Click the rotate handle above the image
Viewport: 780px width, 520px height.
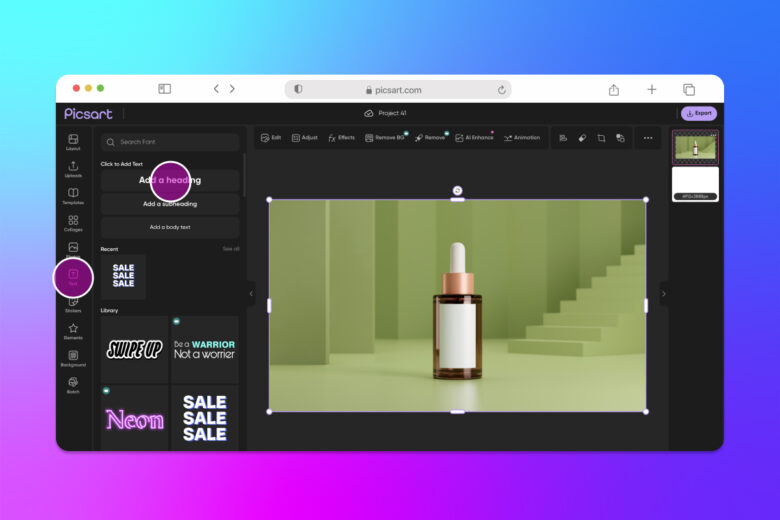(x=458, y=191)
